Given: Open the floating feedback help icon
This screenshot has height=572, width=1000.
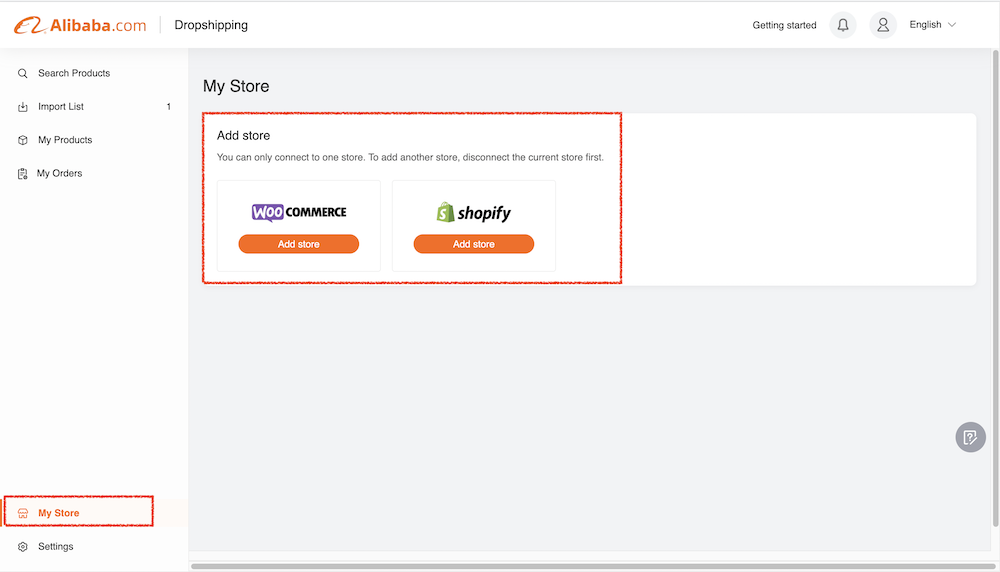Looking at the screenshot, I should pos(970,437).
